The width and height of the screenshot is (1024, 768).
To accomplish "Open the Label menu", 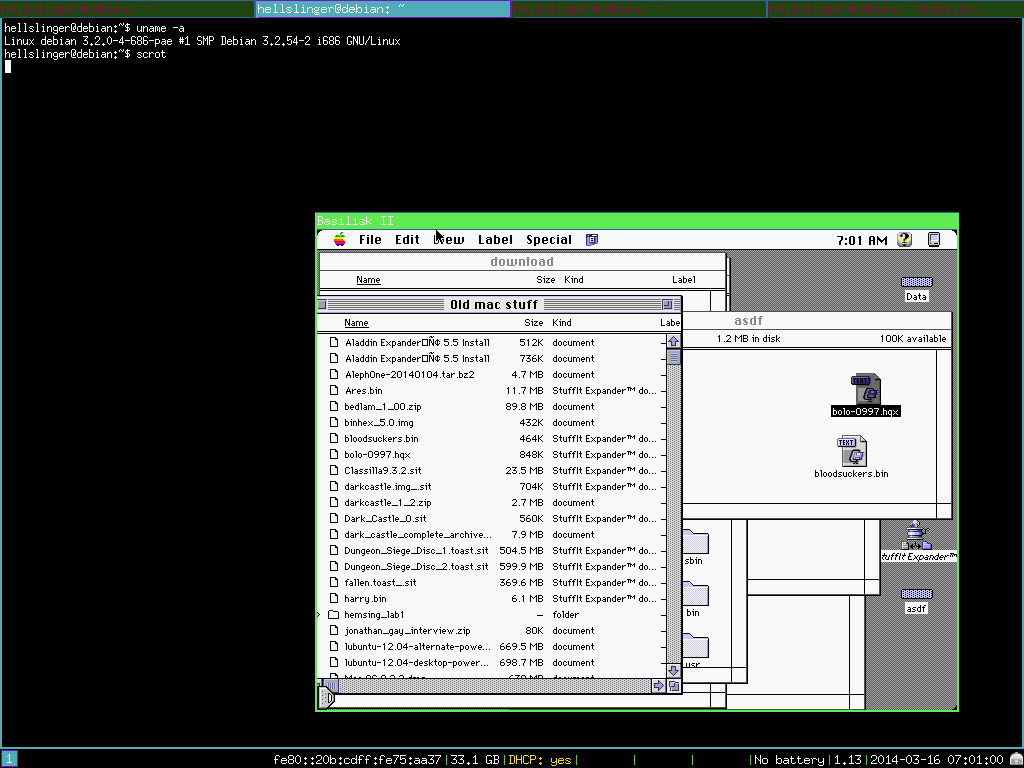I will pos(495,240).
